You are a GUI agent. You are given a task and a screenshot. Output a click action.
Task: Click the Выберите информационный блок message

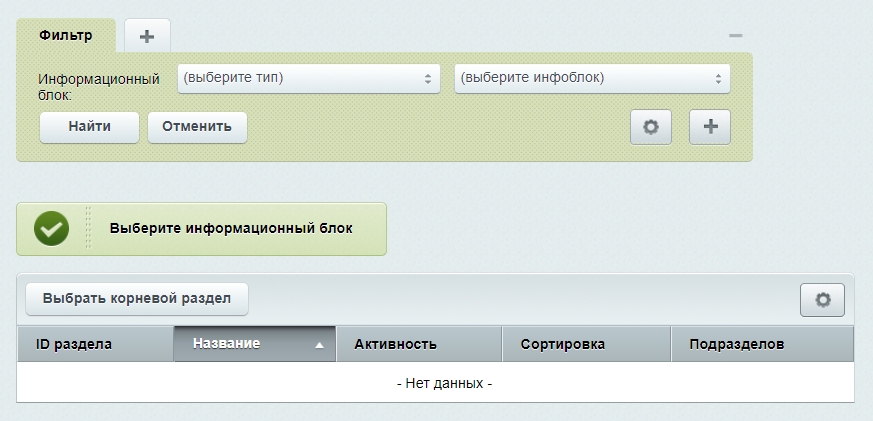230,228
